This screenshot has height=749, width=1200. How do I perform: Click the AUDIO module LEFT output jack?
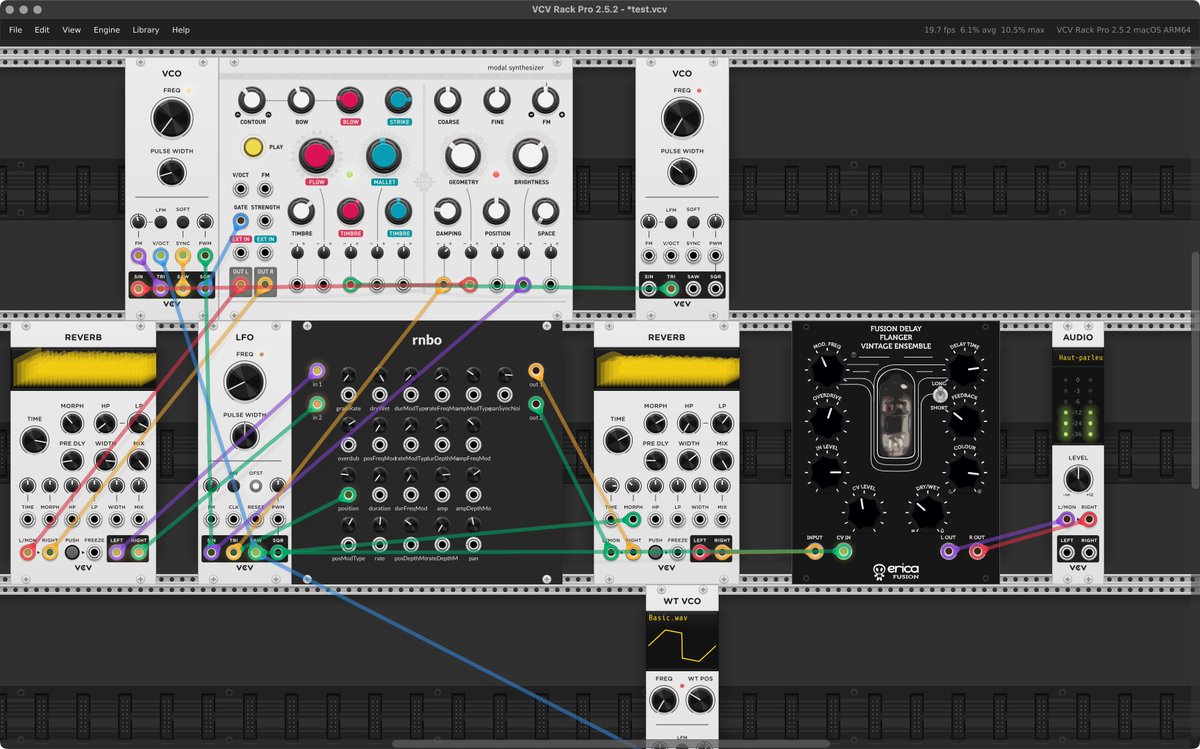(1068, 552)
